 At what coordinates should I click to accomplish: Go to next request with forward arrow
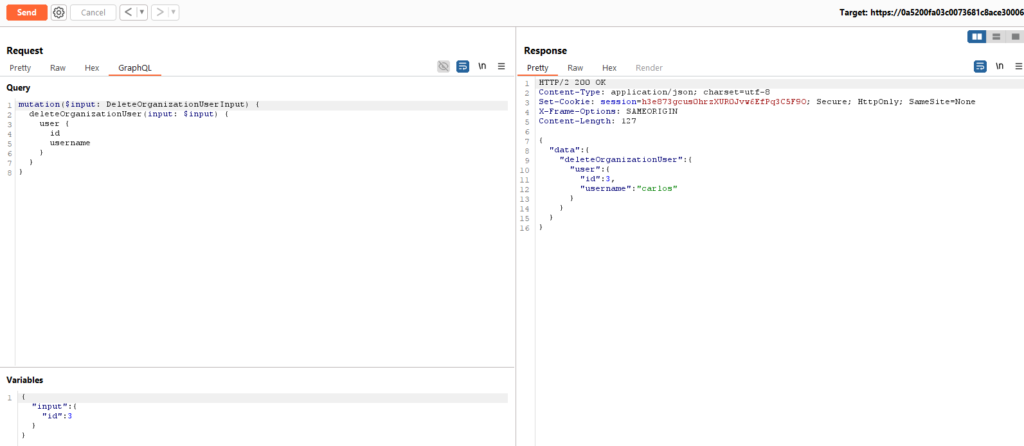159,12
